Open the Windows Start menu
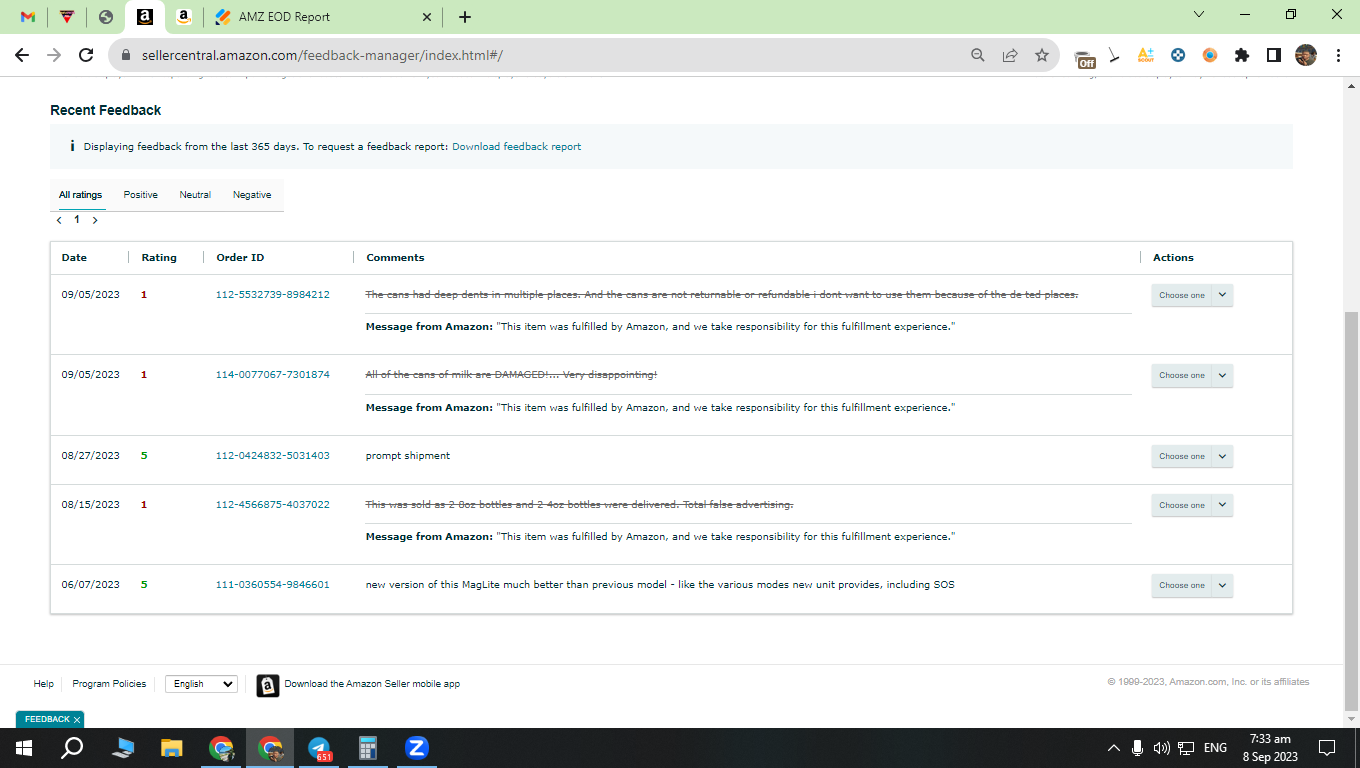The width and height of the screenshot is (1360, 768). click(24, 747)
